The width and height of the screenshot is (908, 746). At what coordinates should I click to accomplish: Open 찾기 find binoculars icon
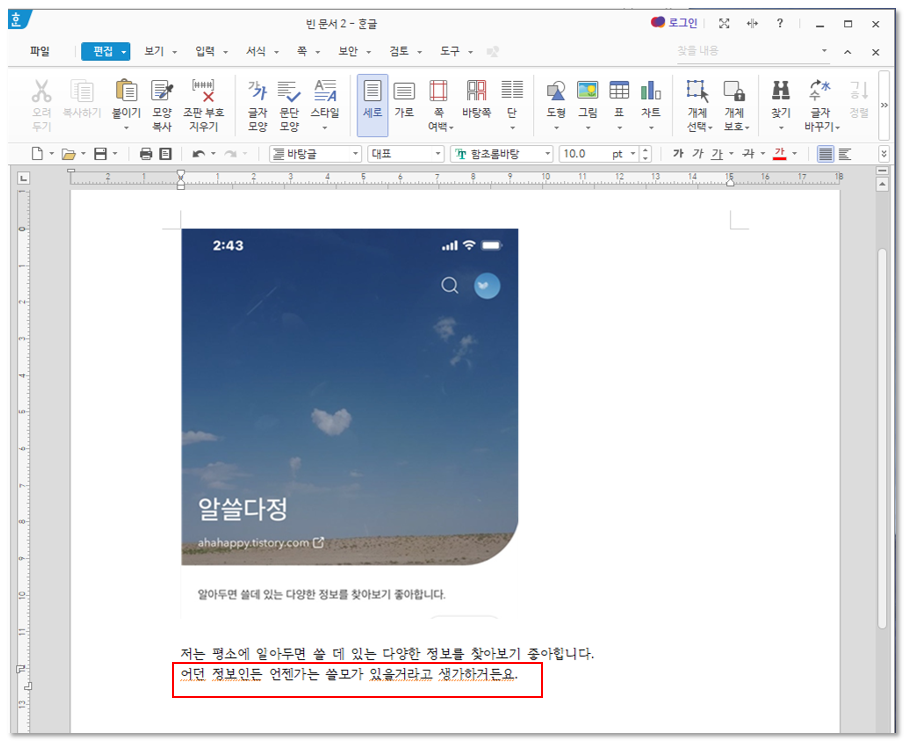tap(781, 90)
